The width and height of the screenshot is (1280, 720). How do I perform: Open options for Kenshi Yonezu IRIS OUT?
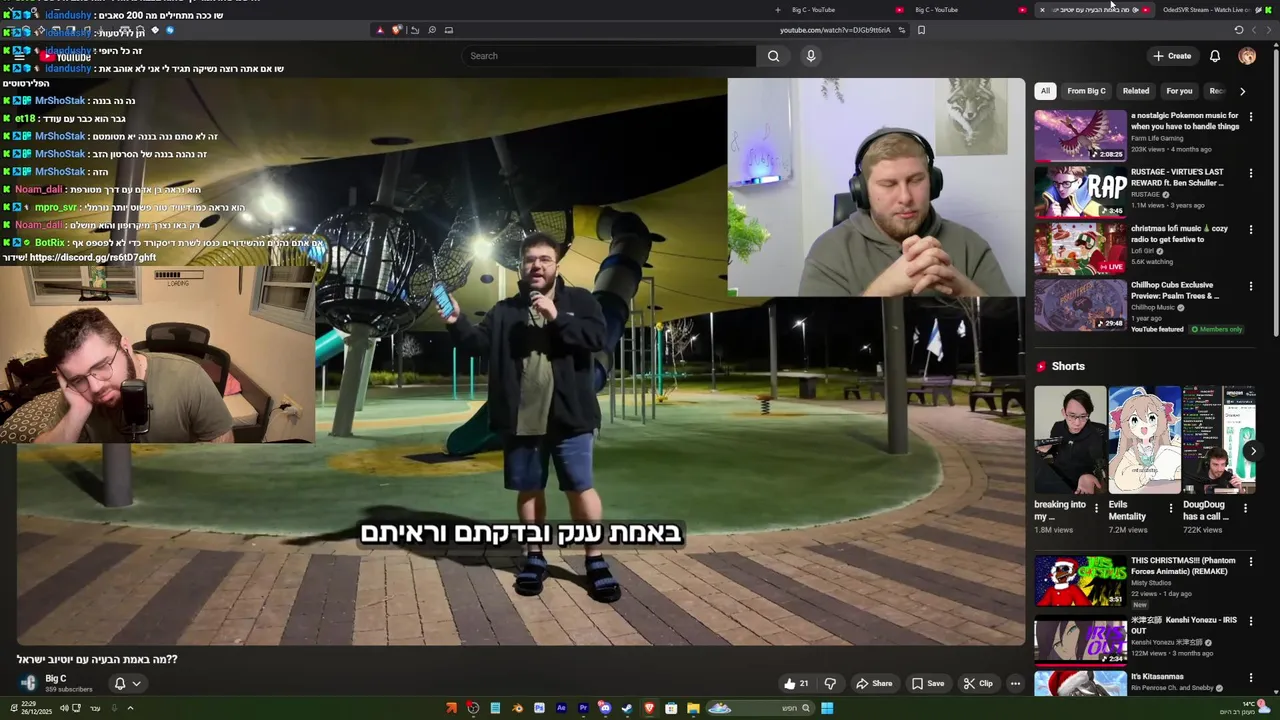point(1250,620)
